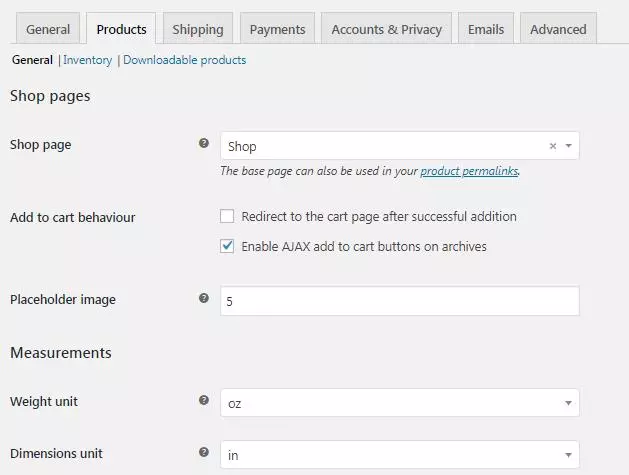
Task: Select the General sub-section link
Action: point(32,60)
